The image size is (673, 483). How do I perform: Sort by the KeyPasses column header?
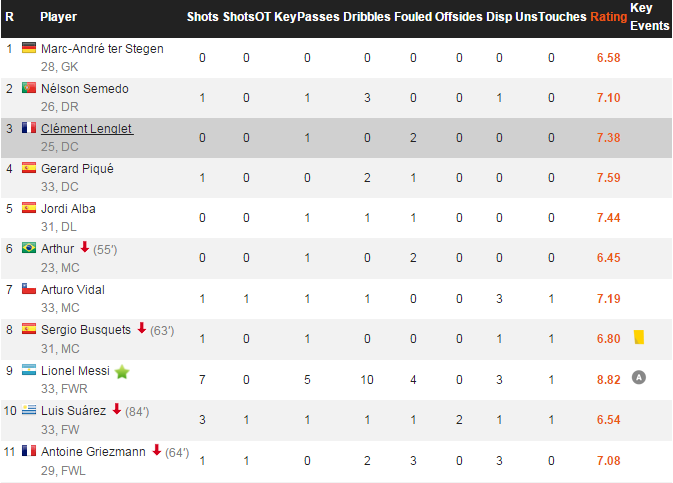click(306, 17)
